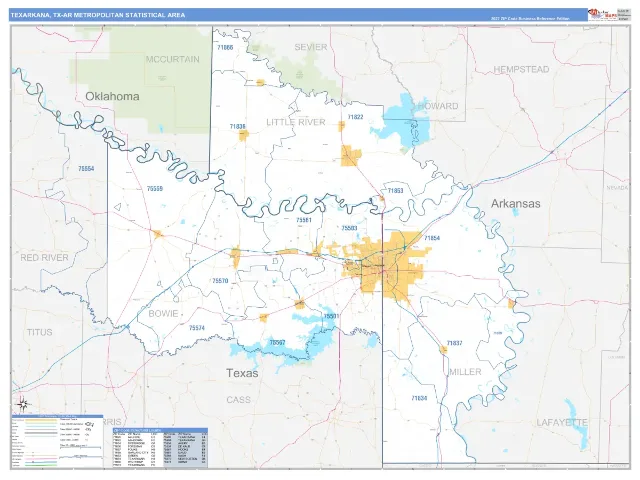Click the 'SEVIER' county label

(x=311, y=47)
